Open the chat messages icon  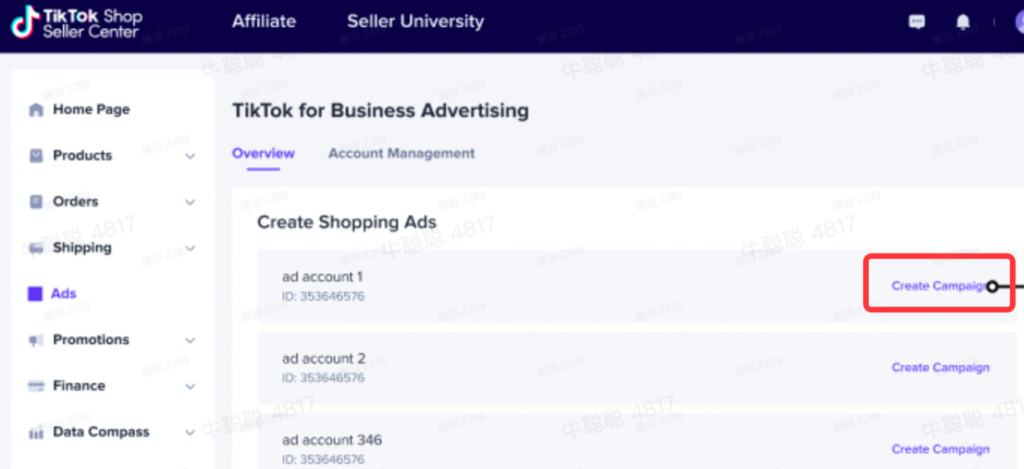pyautogui.click(x=917, y=22)
